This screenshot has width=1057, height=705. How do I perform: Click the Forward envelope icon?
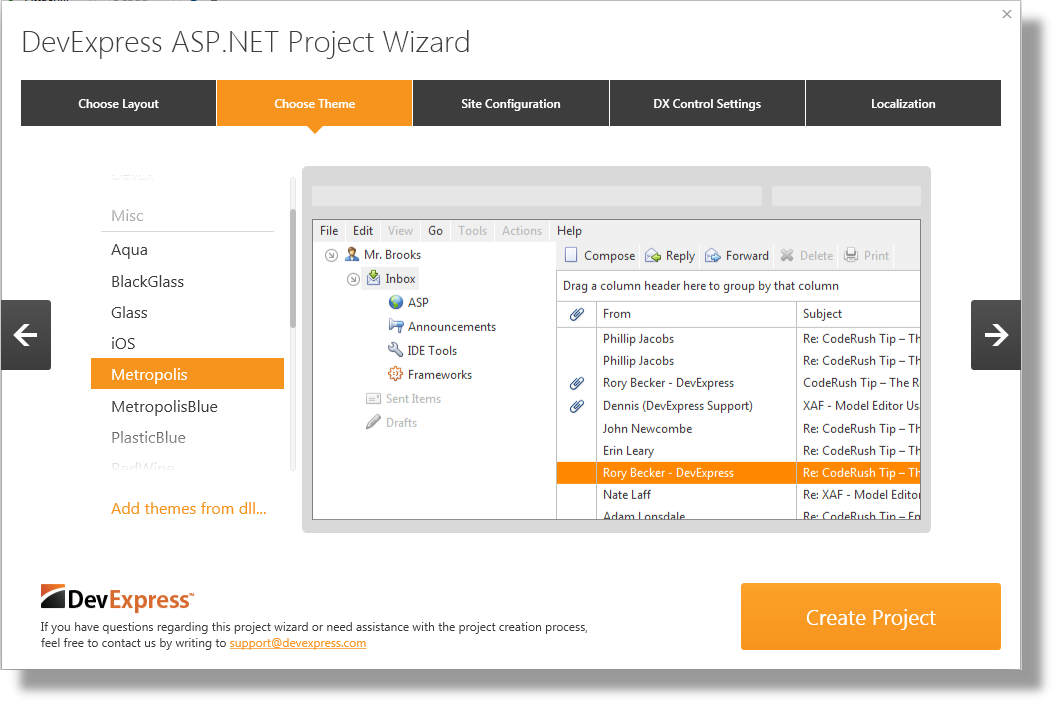713,255
